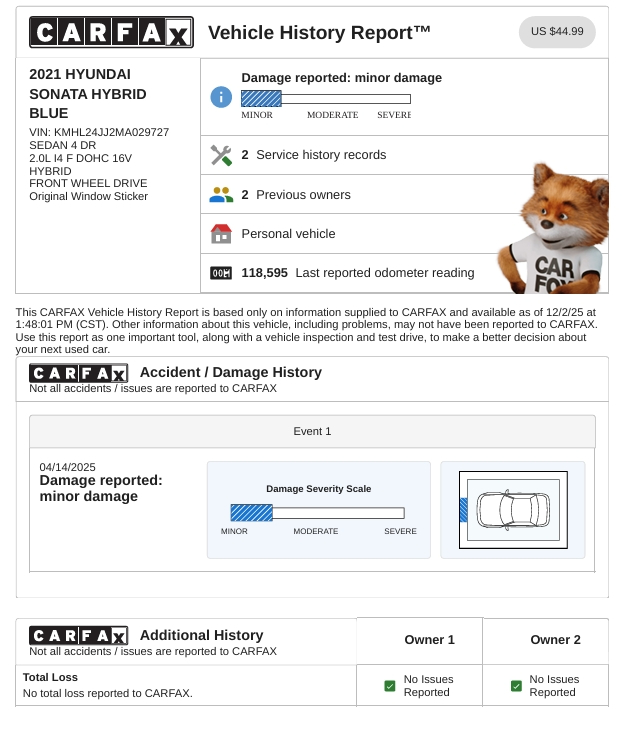
Task: Click the top damage severity bar
Action: 326,99
